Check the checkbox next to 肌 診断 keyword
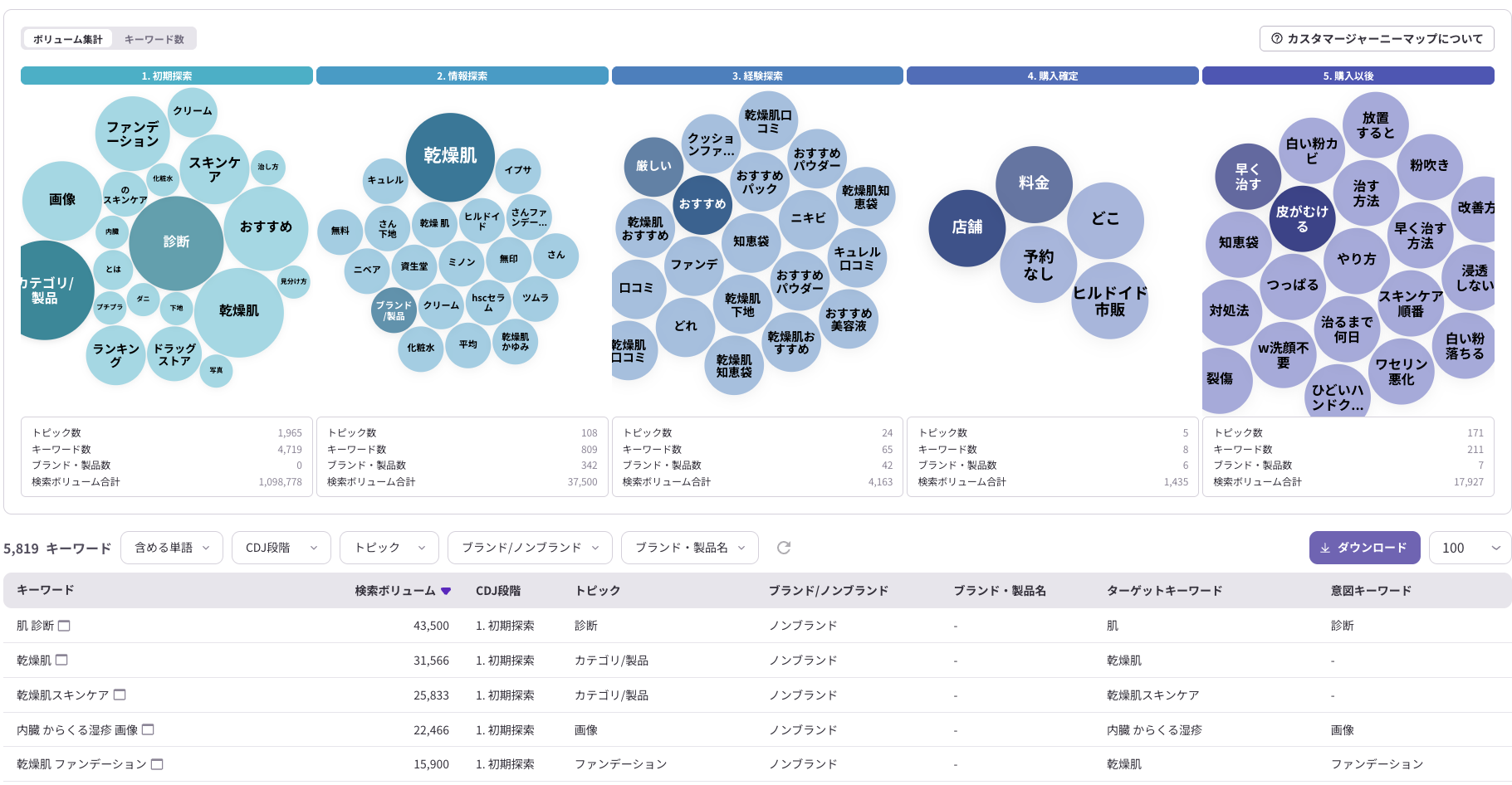This screenshot has width=1512, height=785. (x=66, y=625)
